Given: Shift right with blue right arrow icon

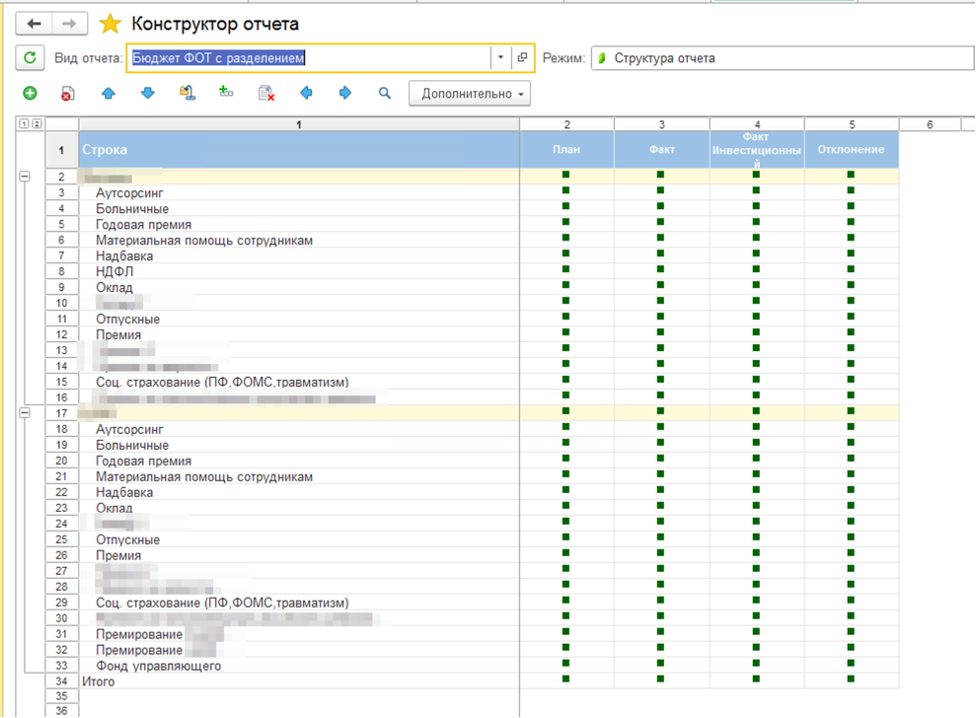Looking at the screenshot, I should click(x=345, y=93).
